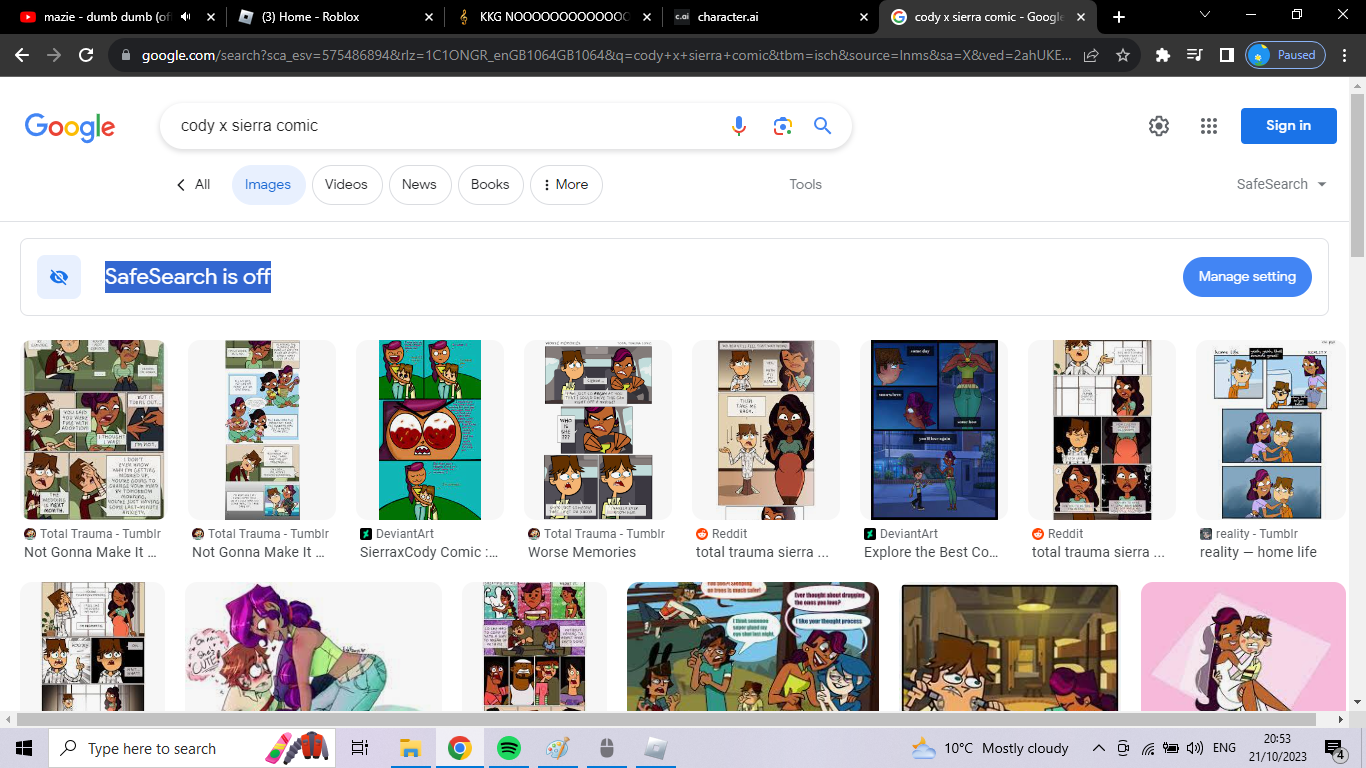Click the Windows Start button
Viewport: 1366px width, 768px height.
pyautogui.click(x=24, y=748)
